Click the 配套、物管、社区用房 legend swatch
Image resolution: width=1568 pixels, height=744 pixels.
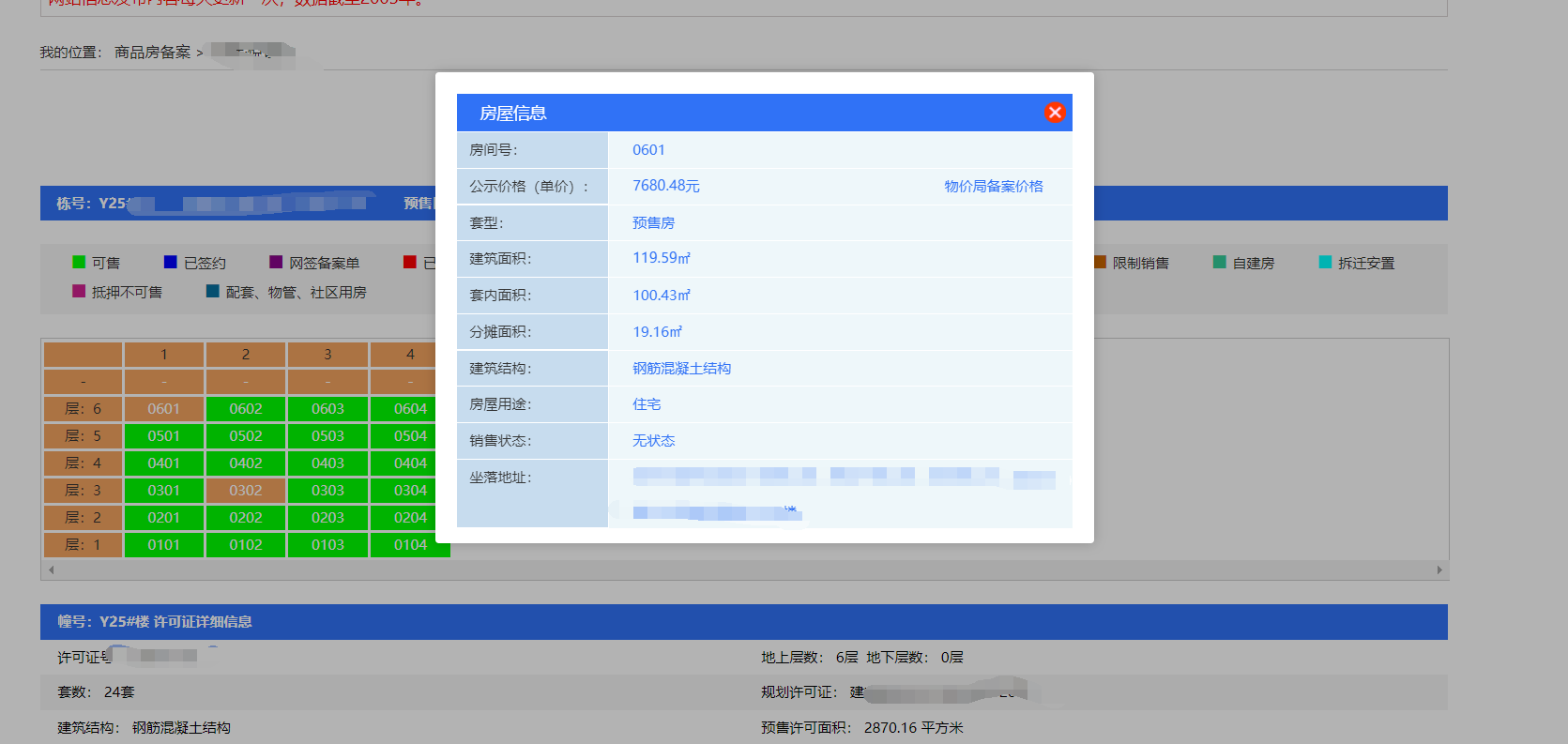(213, 291)
